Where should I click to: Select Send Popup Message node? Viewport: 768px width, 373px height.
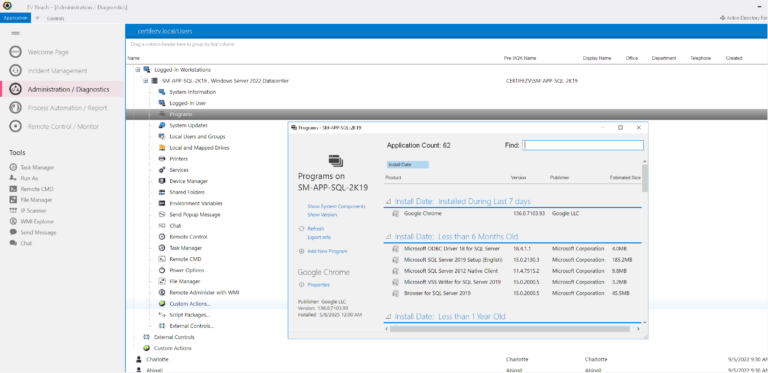coord(194,214)
